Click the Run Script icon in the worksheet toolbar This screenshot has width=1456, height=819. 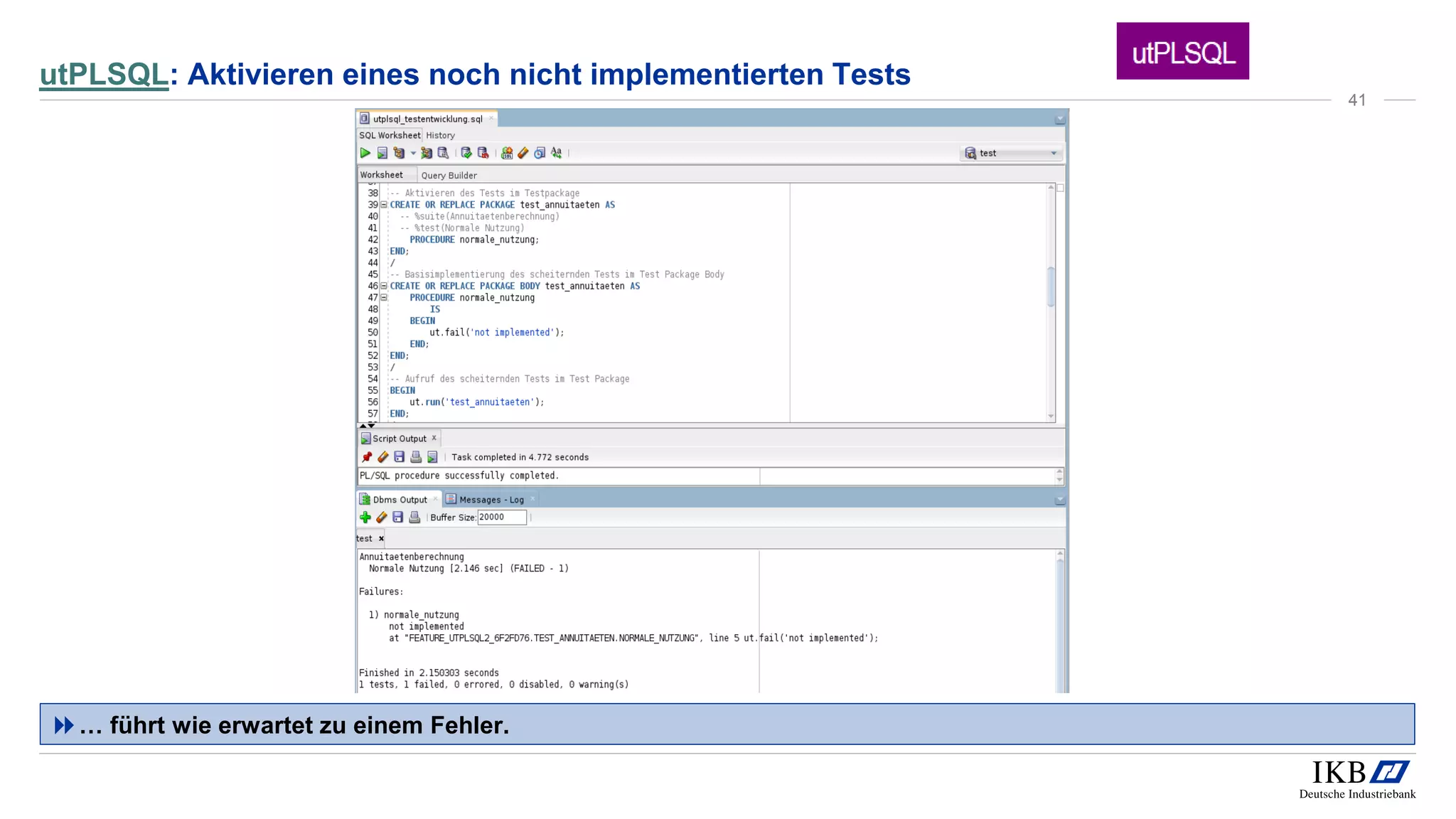coord(382,153)
